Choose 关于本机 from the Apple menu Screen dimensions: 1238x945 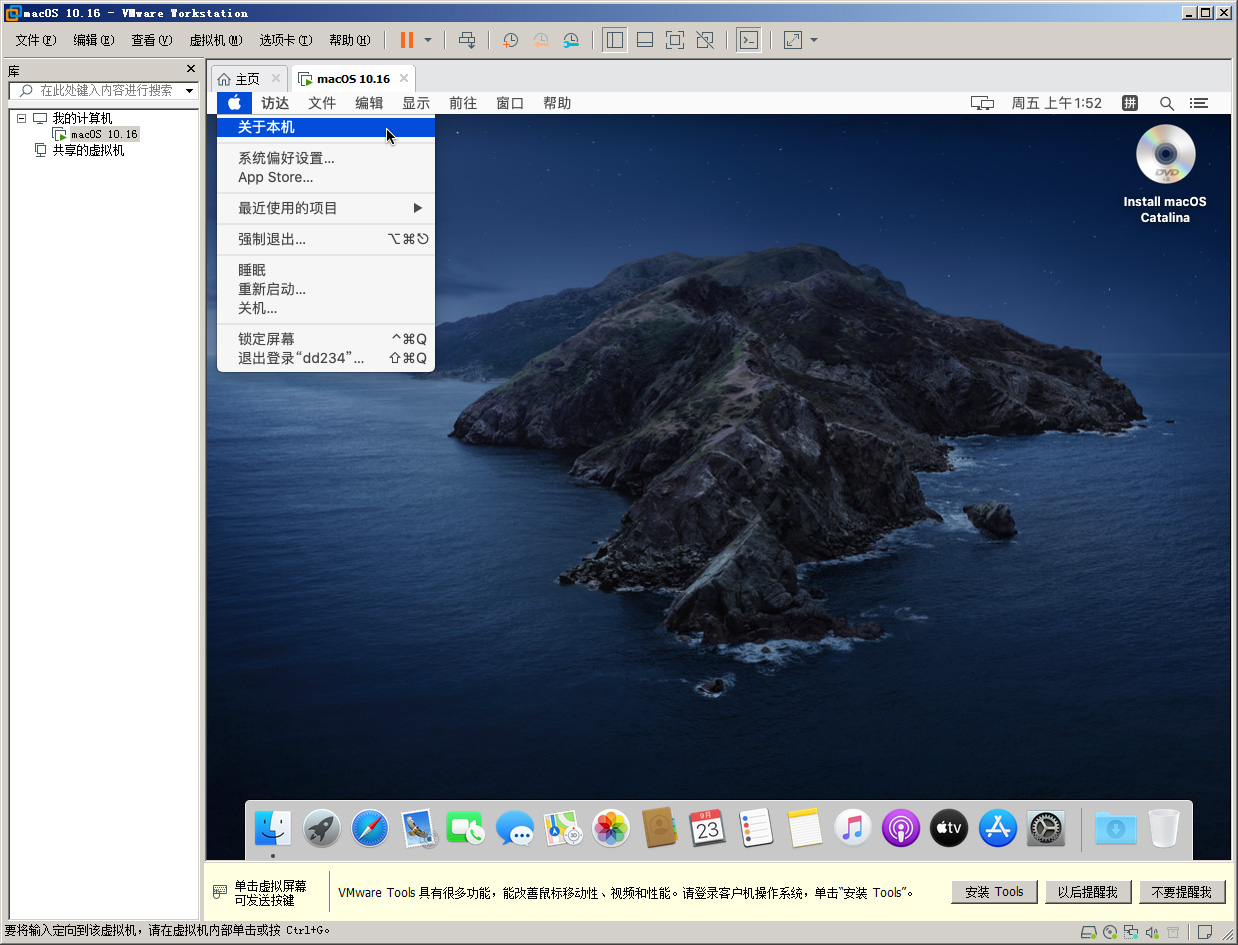coord(326,127)
